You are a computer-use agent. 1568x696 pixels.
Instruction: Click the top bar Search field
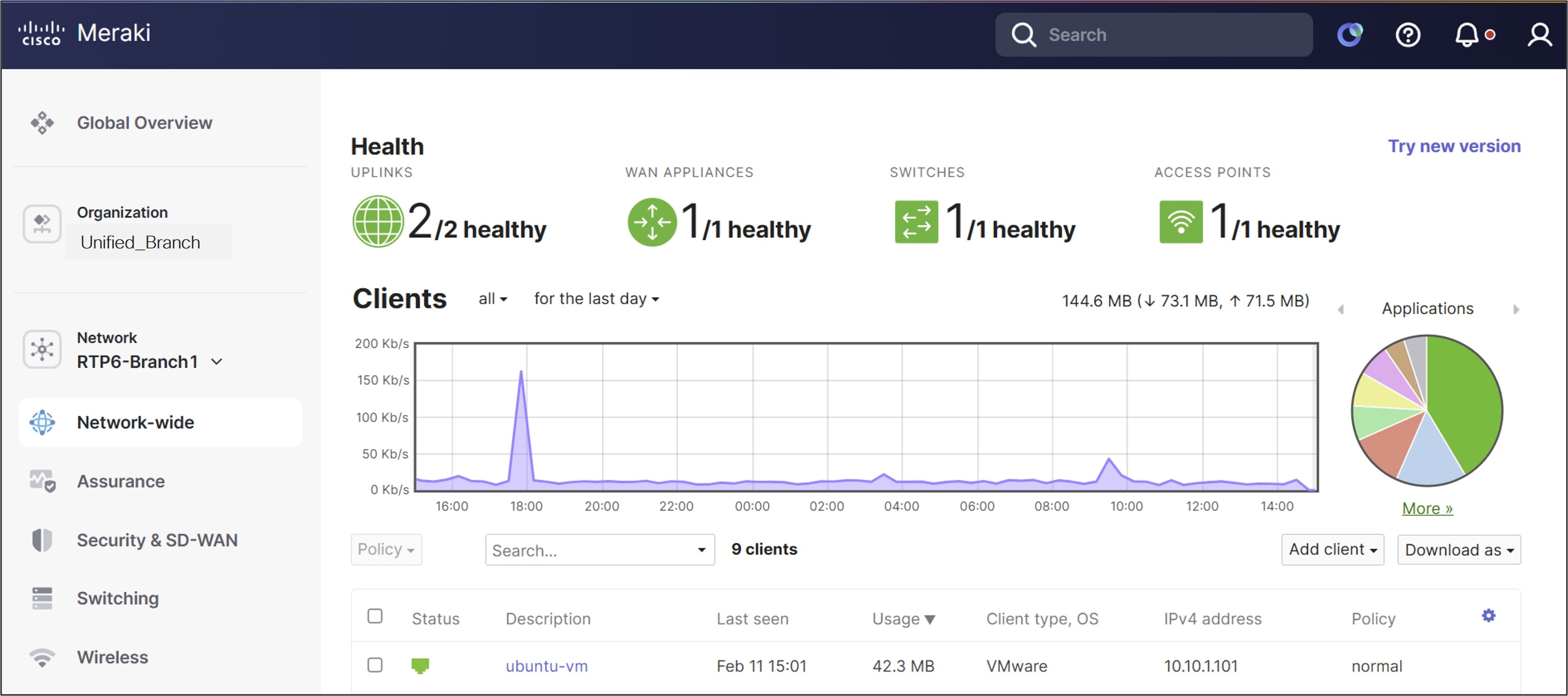[1153, 35]
